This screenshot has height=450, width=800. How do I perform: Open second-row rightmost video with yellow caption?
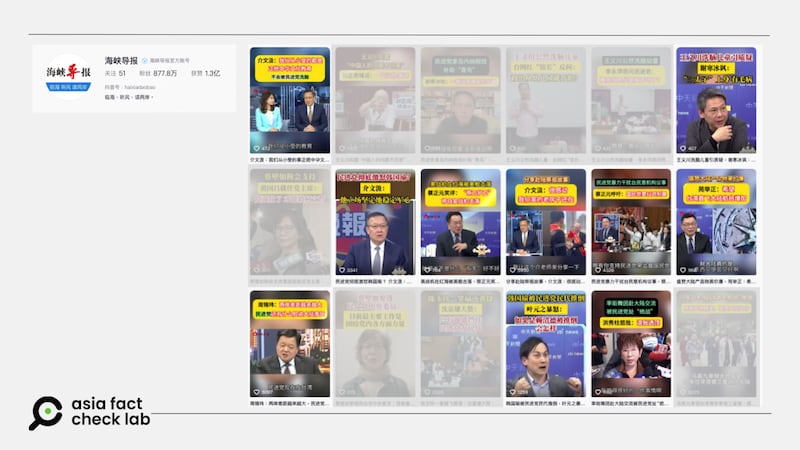[715, 221]
